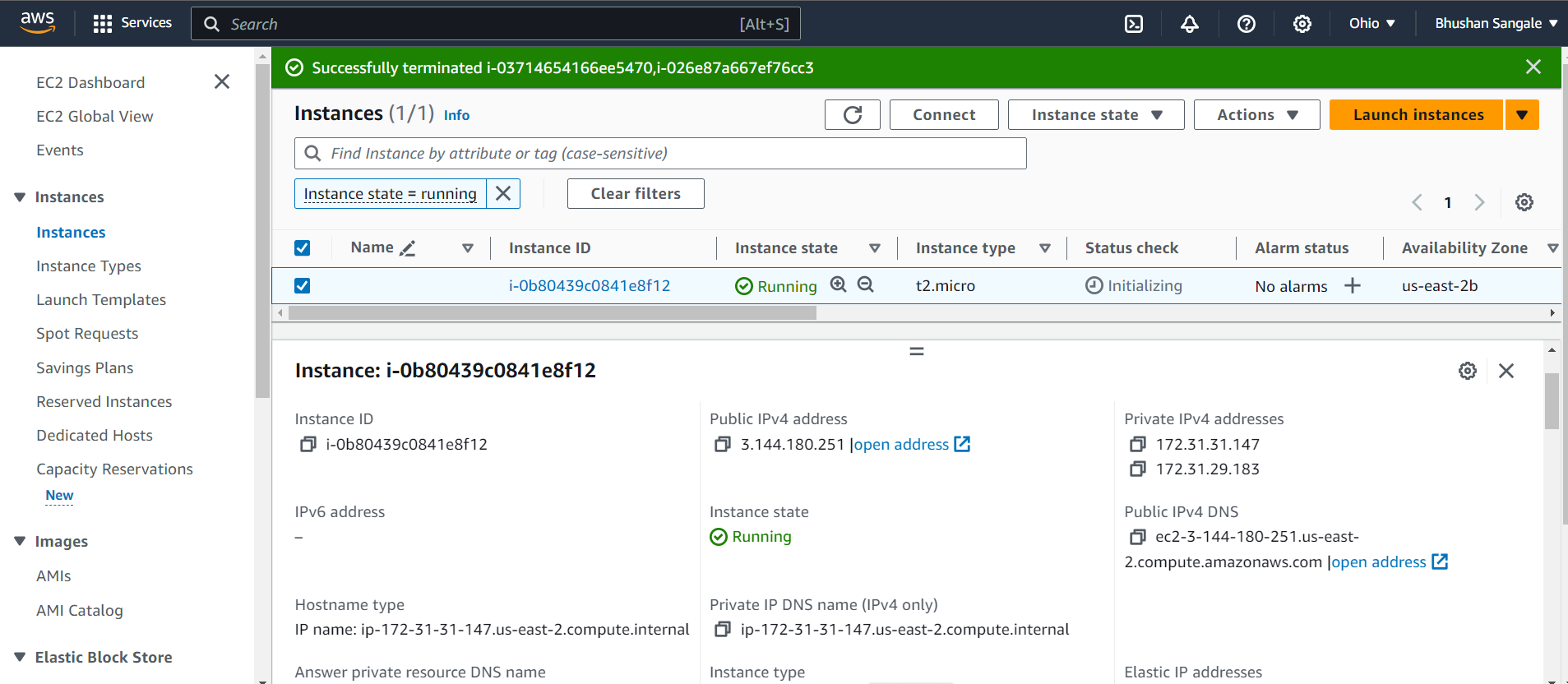Open the notifications bell
The image size is (1568, 684).
click(x=1190, y=24)
